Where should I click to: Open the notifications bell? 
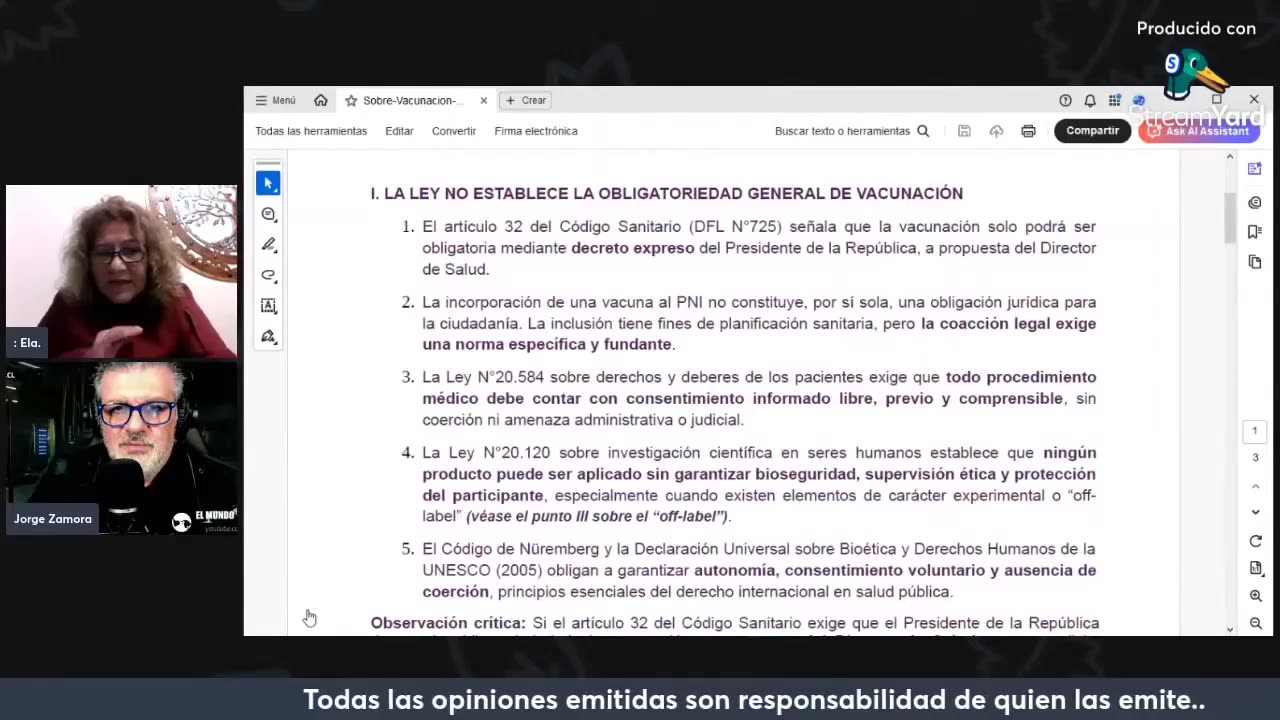(x=1090, y=100)
